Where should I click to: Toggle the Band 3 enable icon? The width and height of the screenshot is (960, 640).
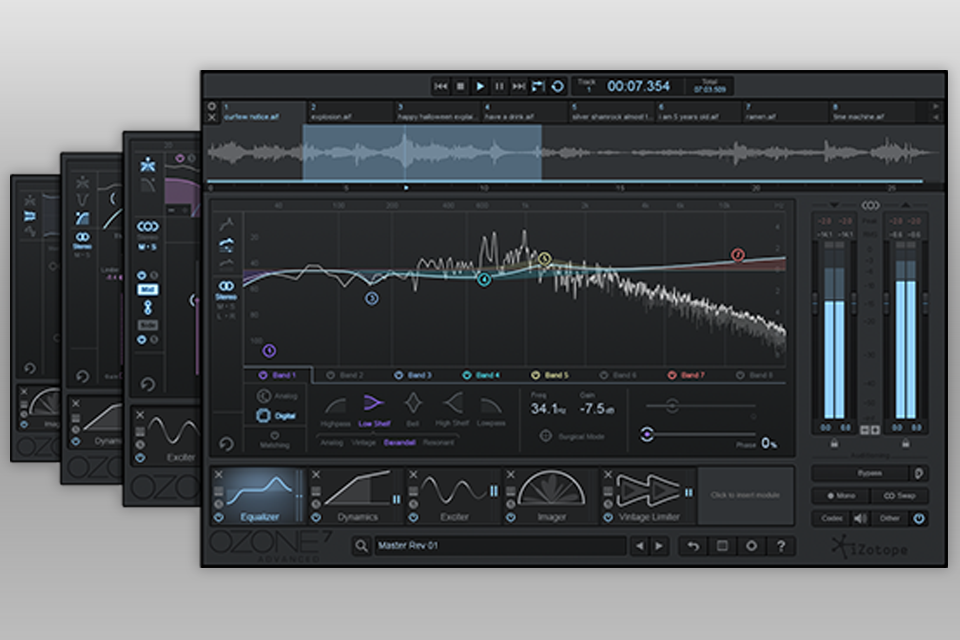399,375
